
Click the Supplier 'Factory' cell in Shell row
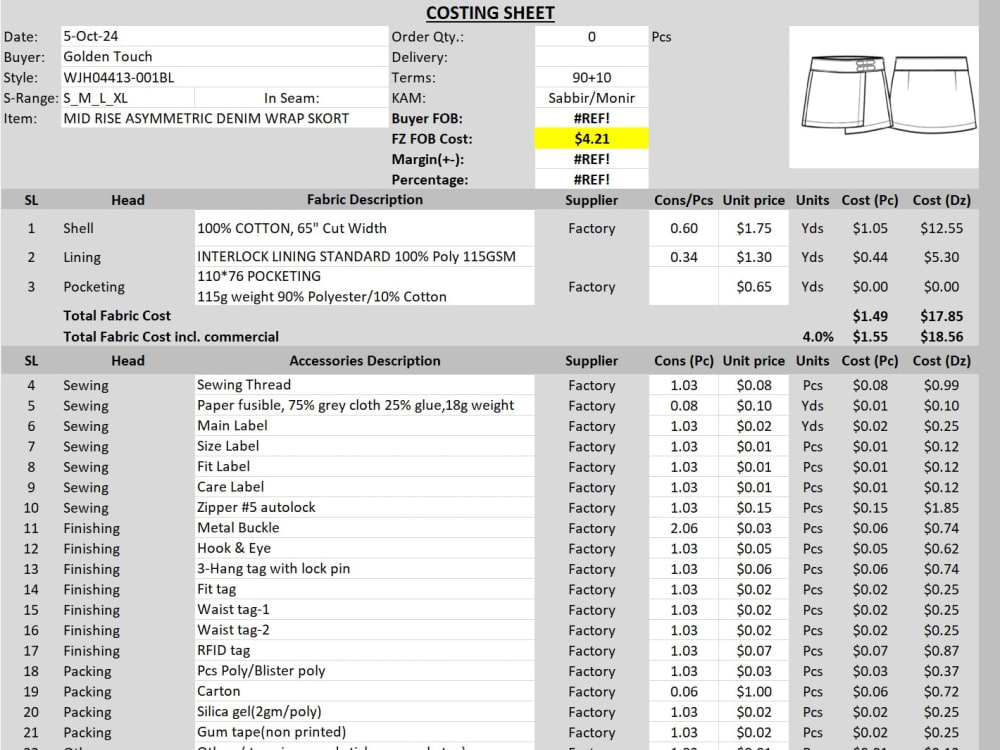[x=591, y=228]
